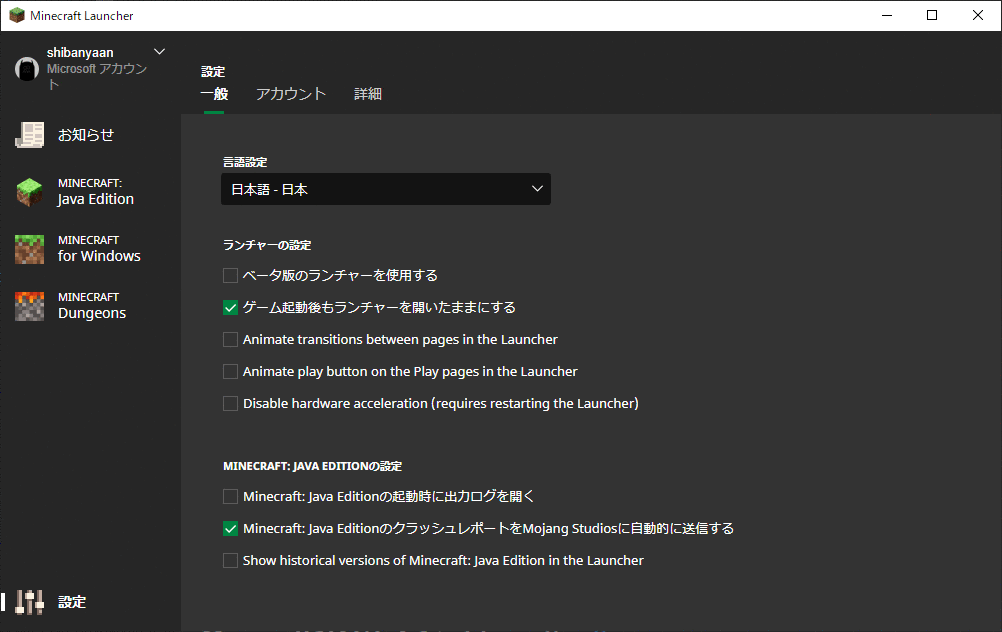Open the 詳細 settings tab
Screen dimensions: 1002x632
pyautogui.click(x=367, y=92)
